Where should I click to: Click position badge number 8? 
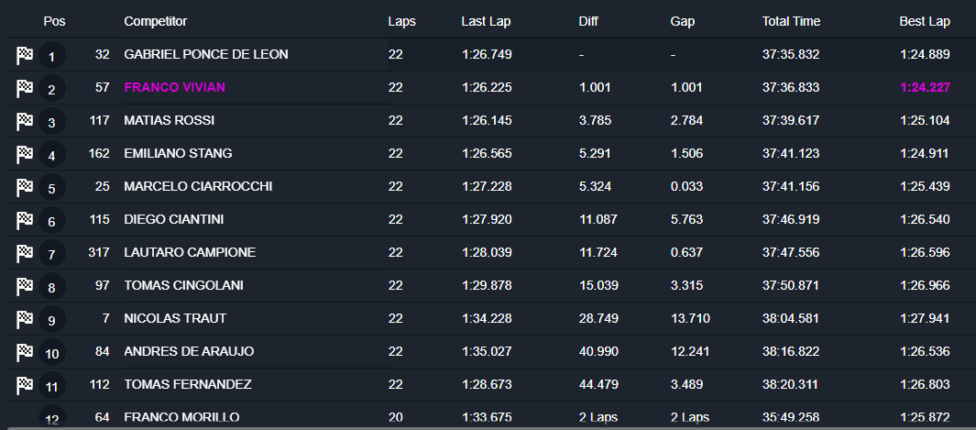(52, 287)
